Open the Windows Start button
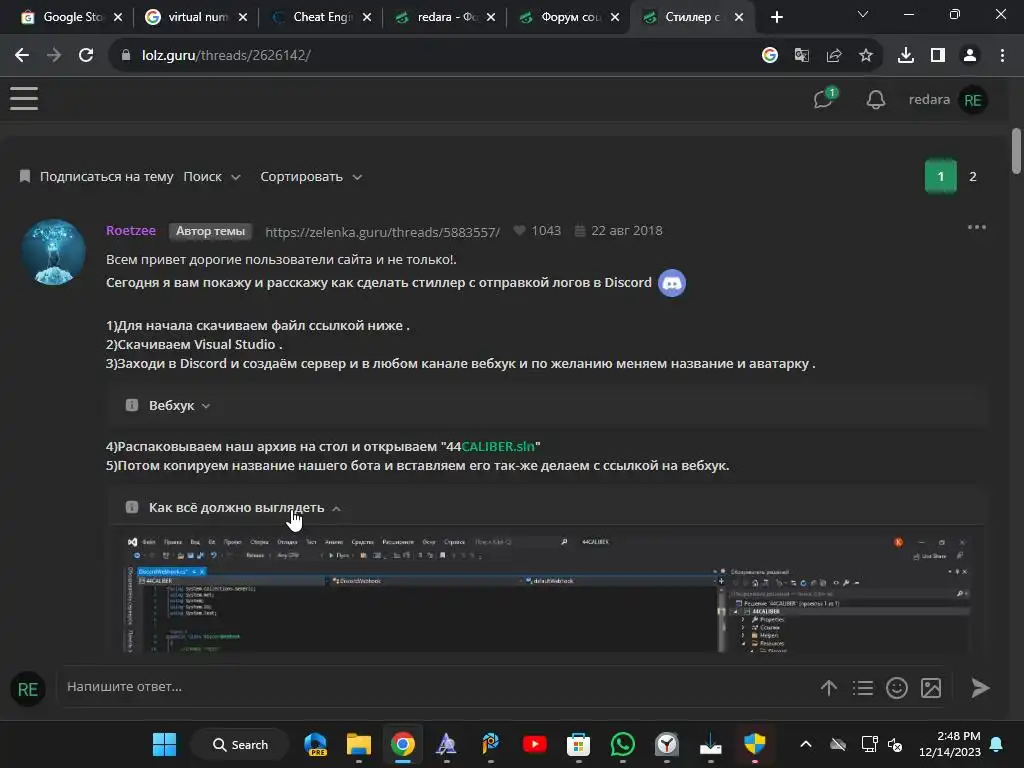Image resolution: width=1024 pixels, height=768 pixels. [165, 744]
